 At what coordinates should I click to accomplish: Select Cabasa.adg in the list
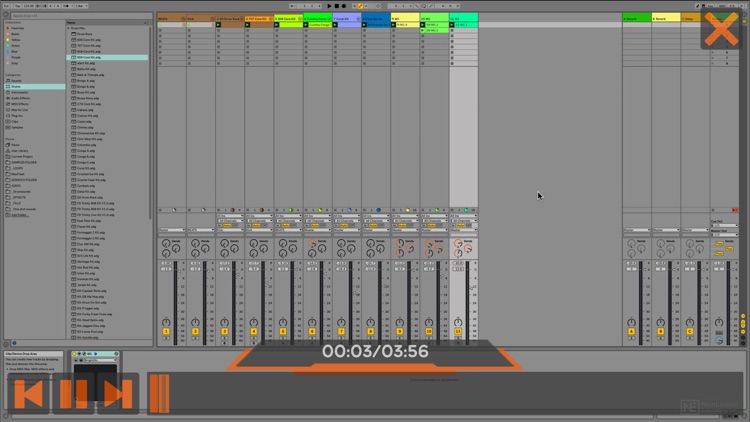tap(85, 110)
